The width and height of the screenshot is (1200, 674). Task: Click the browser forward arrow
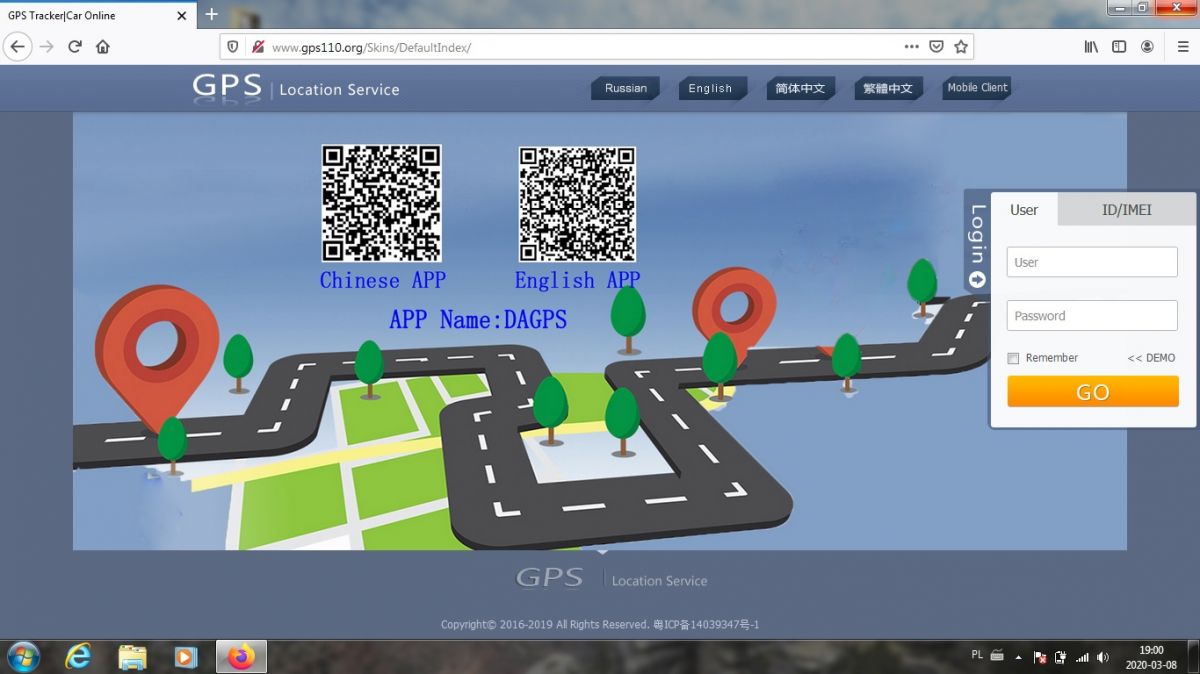click(46, 47)
